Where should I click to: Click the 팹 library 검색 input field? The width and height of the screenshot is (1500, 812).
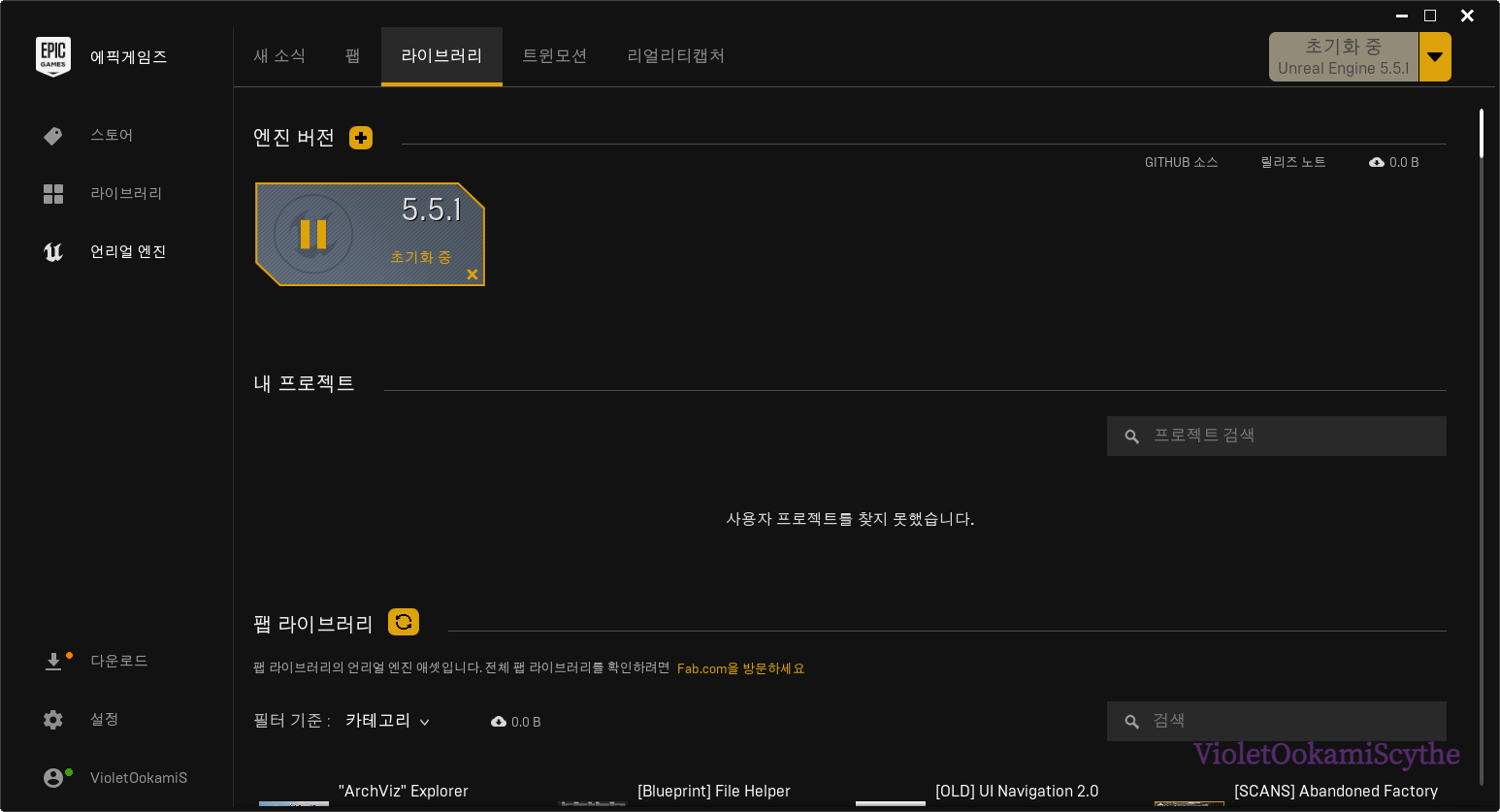[1277, 722]
